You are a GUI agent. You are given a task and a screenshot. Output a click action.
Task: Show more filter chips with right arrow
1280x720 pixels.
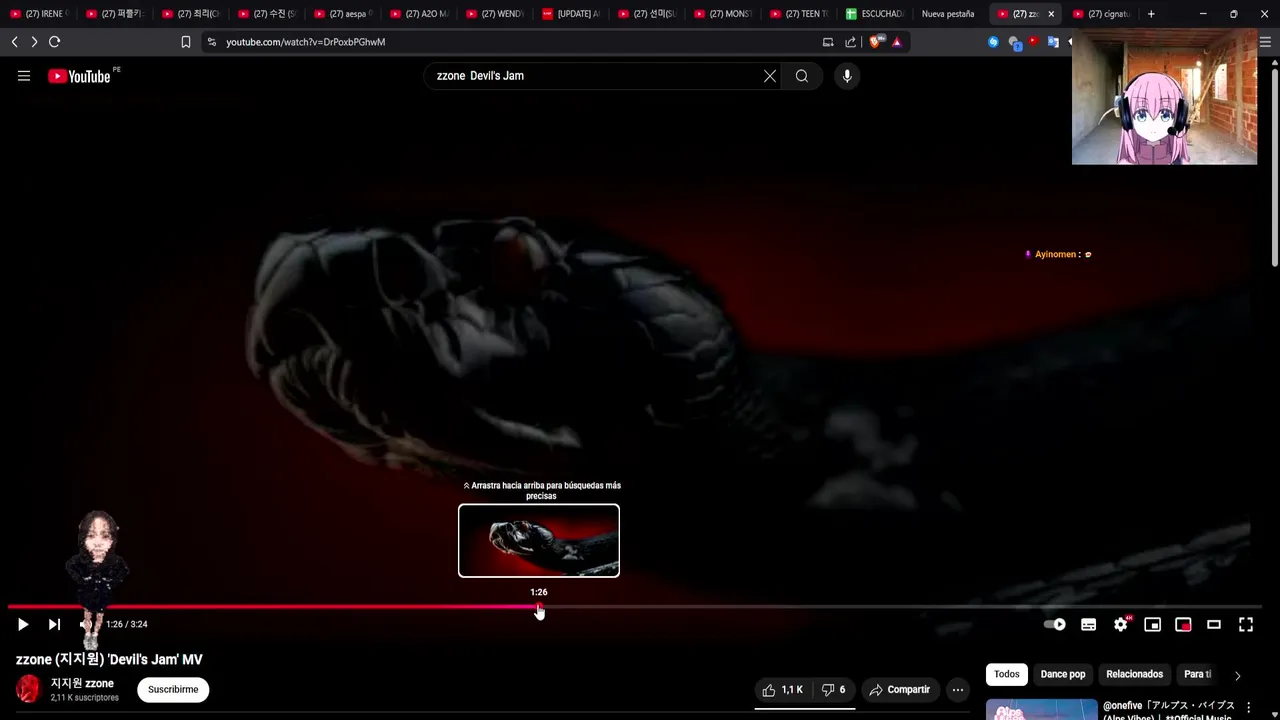1237,675
